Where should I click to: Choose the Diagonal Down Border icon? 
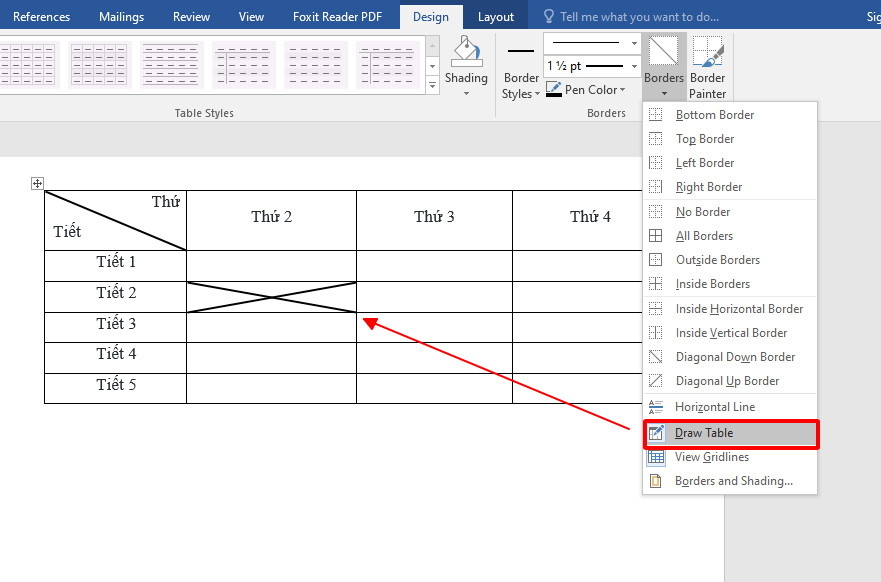656,357
